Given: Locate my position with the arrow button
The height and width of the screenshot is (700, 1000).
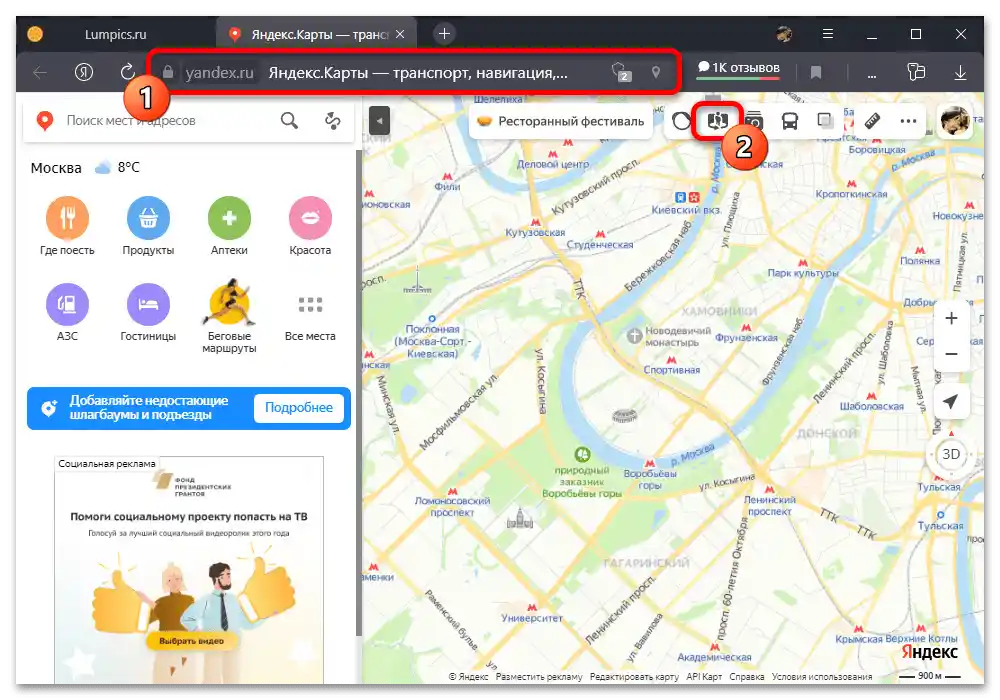Looking at the screenshot, I should coord(951,402).
